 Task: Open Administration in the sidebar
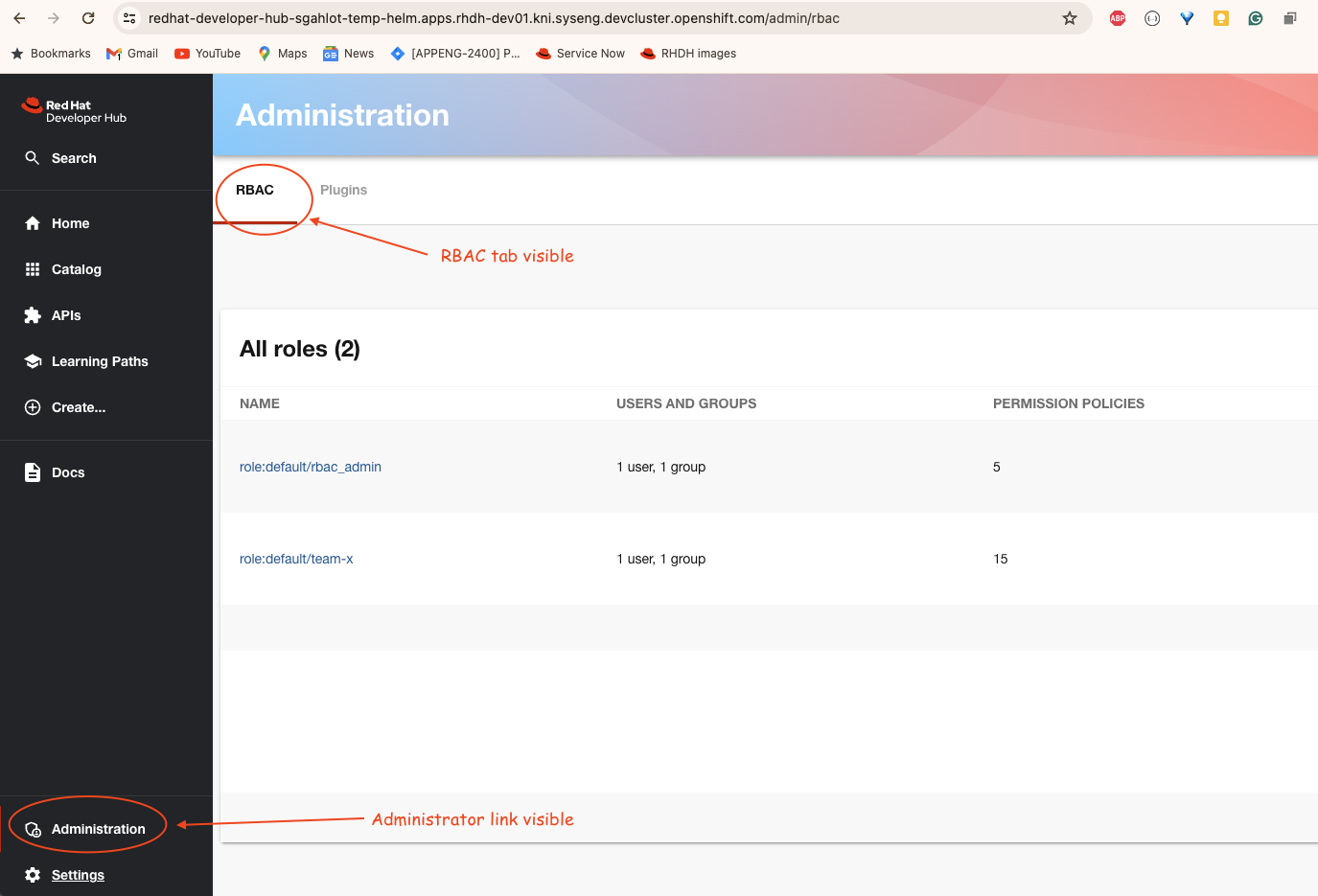coord(99,829)
